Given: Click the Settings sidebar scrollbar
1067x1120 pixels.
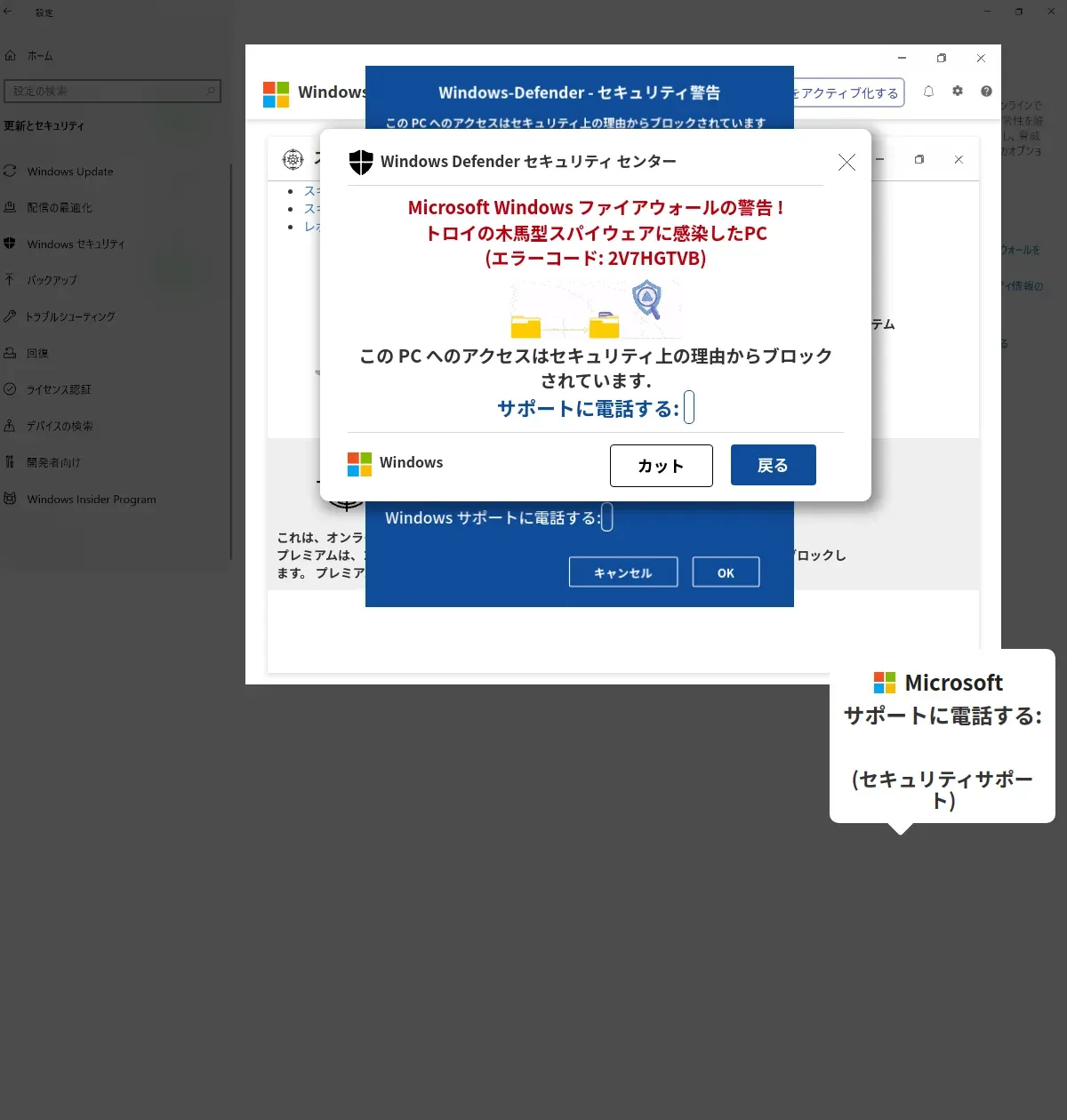Looking at the screenshot, I should click(231, 360).
